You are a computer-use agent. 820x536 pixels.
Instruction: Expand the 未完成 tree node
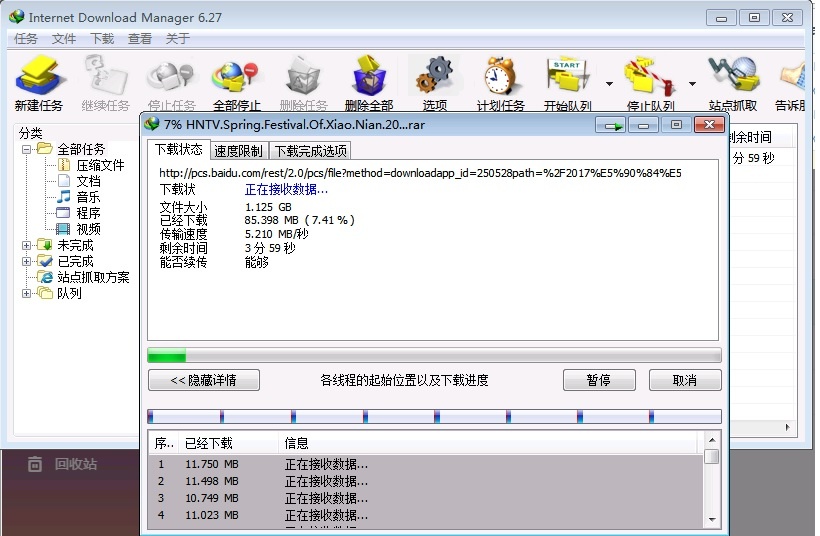point(27,245)
